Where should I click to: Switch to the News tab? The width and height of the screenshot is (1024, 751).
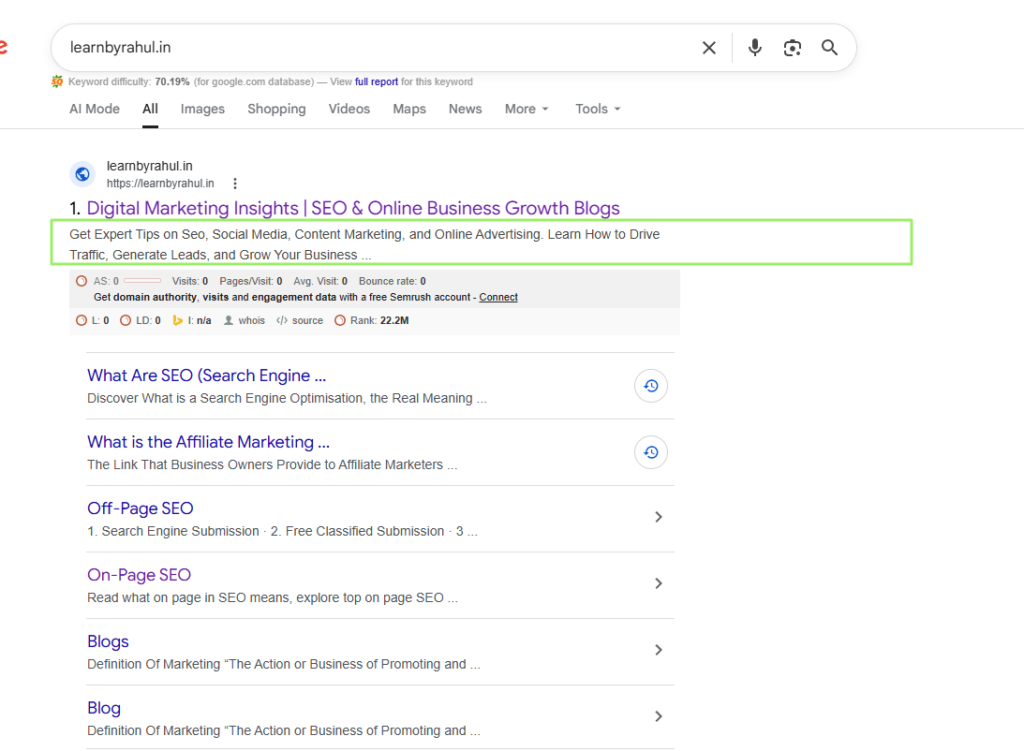(465, 109)
